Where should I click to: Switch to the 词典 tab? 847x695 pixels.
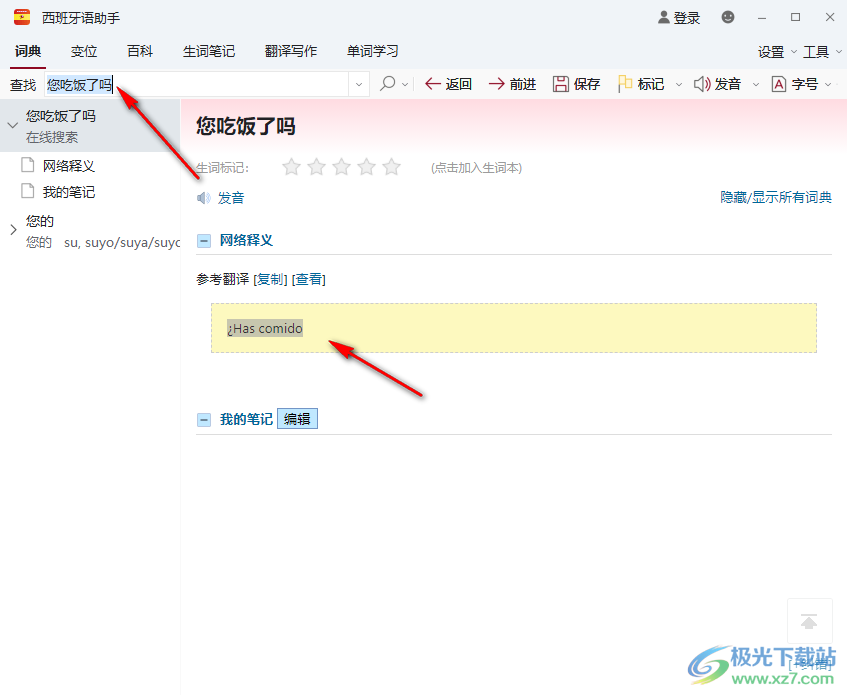[x=28, y=51]
